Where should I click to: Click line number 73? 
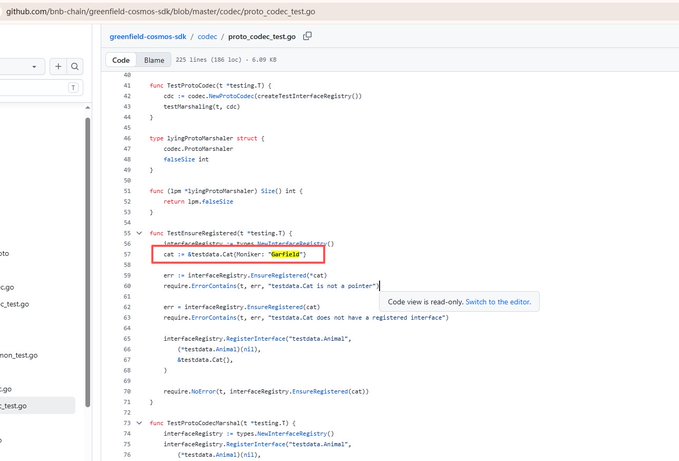(x=127, y=423)
